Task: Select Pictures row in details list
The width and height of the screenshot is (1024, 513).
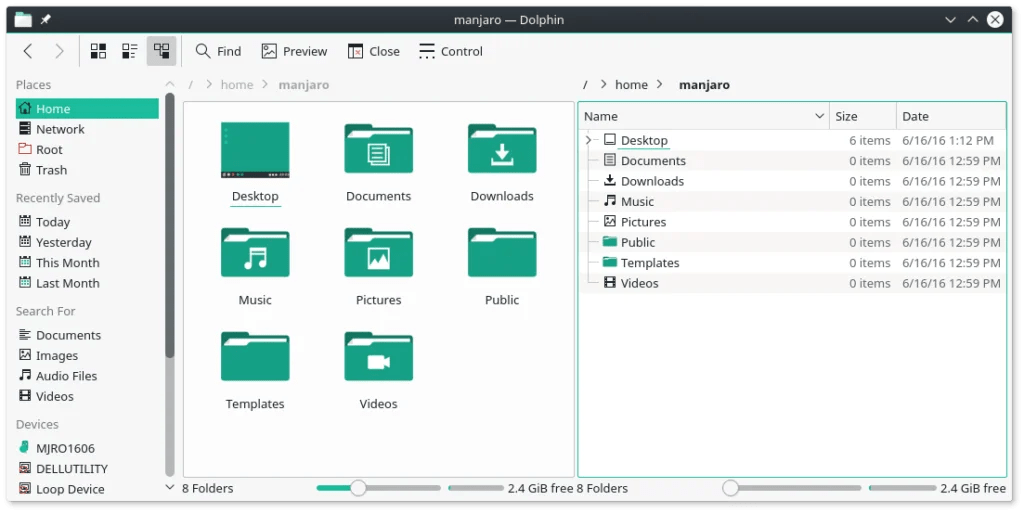Action: [x=792, y=222]
